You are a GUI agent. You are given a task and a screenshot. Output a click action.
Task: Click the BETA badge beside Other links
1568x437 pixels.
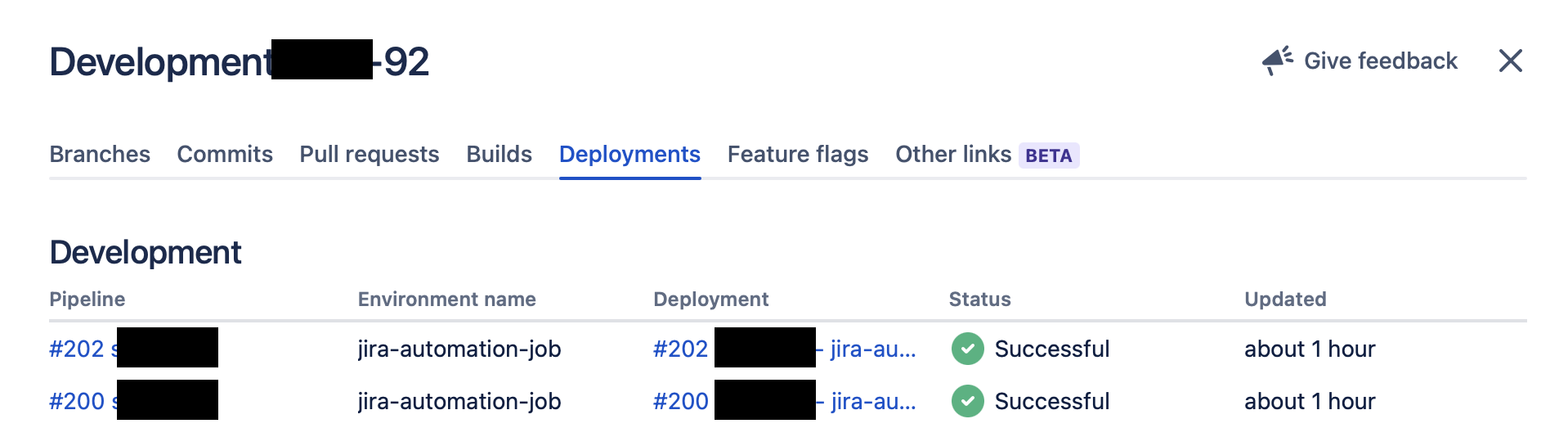pos(1049,155)
